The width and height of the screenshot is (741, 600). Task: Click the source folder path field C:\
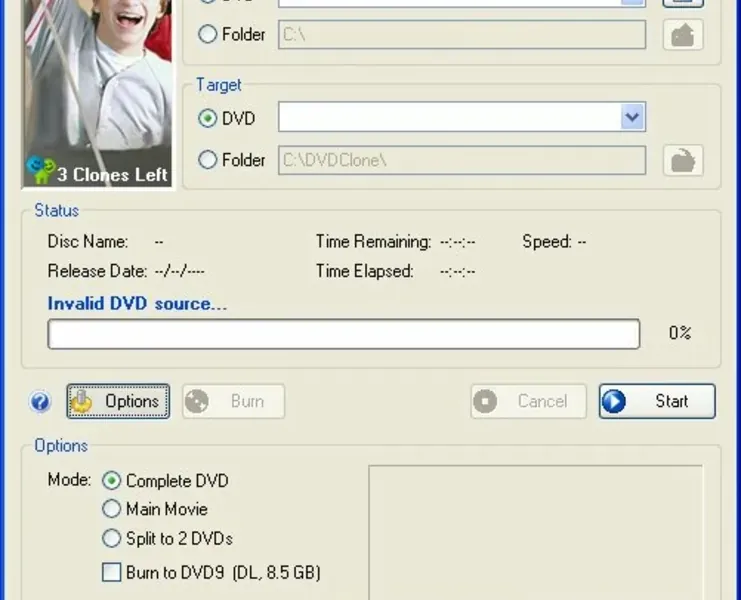click(x=462, y=34)
